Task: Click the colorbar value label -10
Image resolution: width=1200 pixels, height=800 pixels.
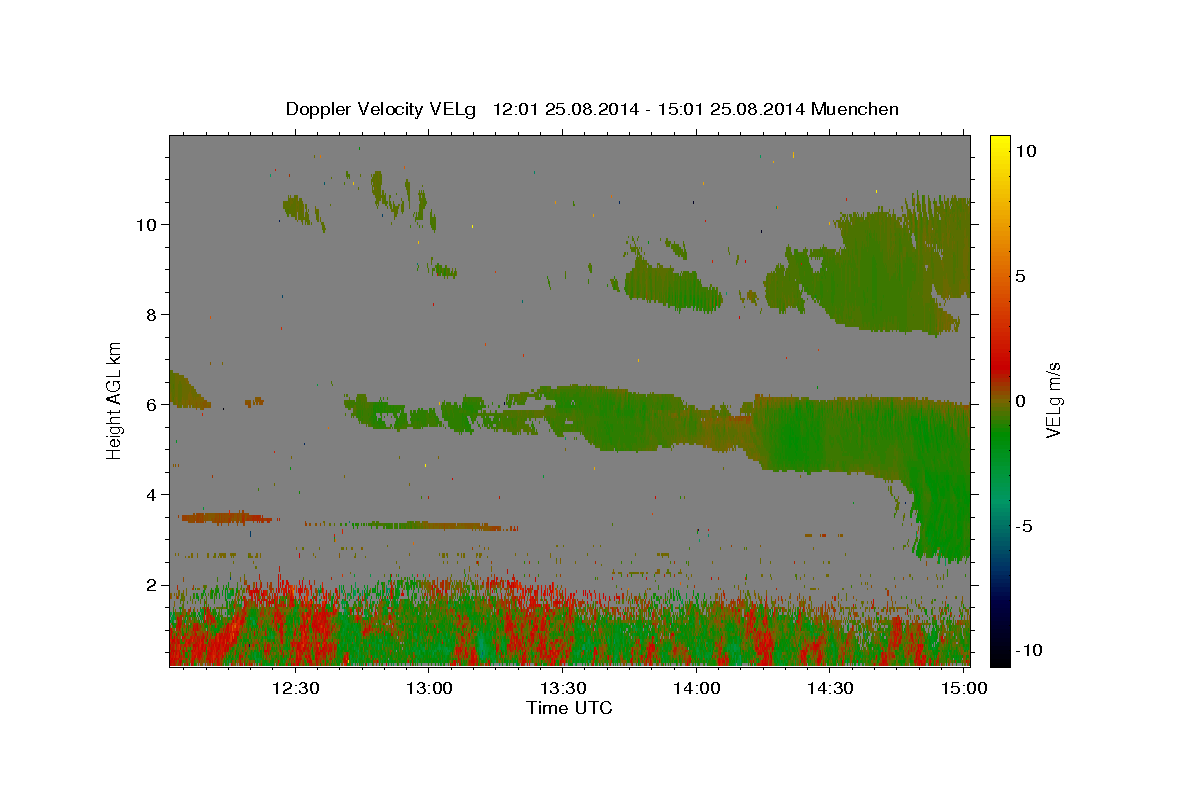Action: [x=1029, y=650]
